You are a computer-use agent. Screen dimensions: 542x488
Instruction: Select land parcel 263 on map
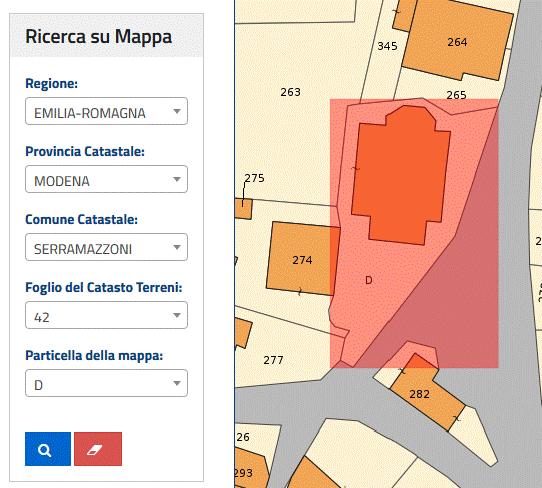click(x=290, y=92)
